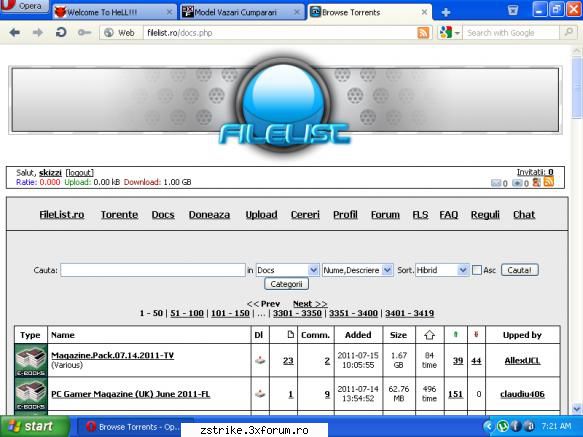Click the orange RSS icon in user panel

549,181
